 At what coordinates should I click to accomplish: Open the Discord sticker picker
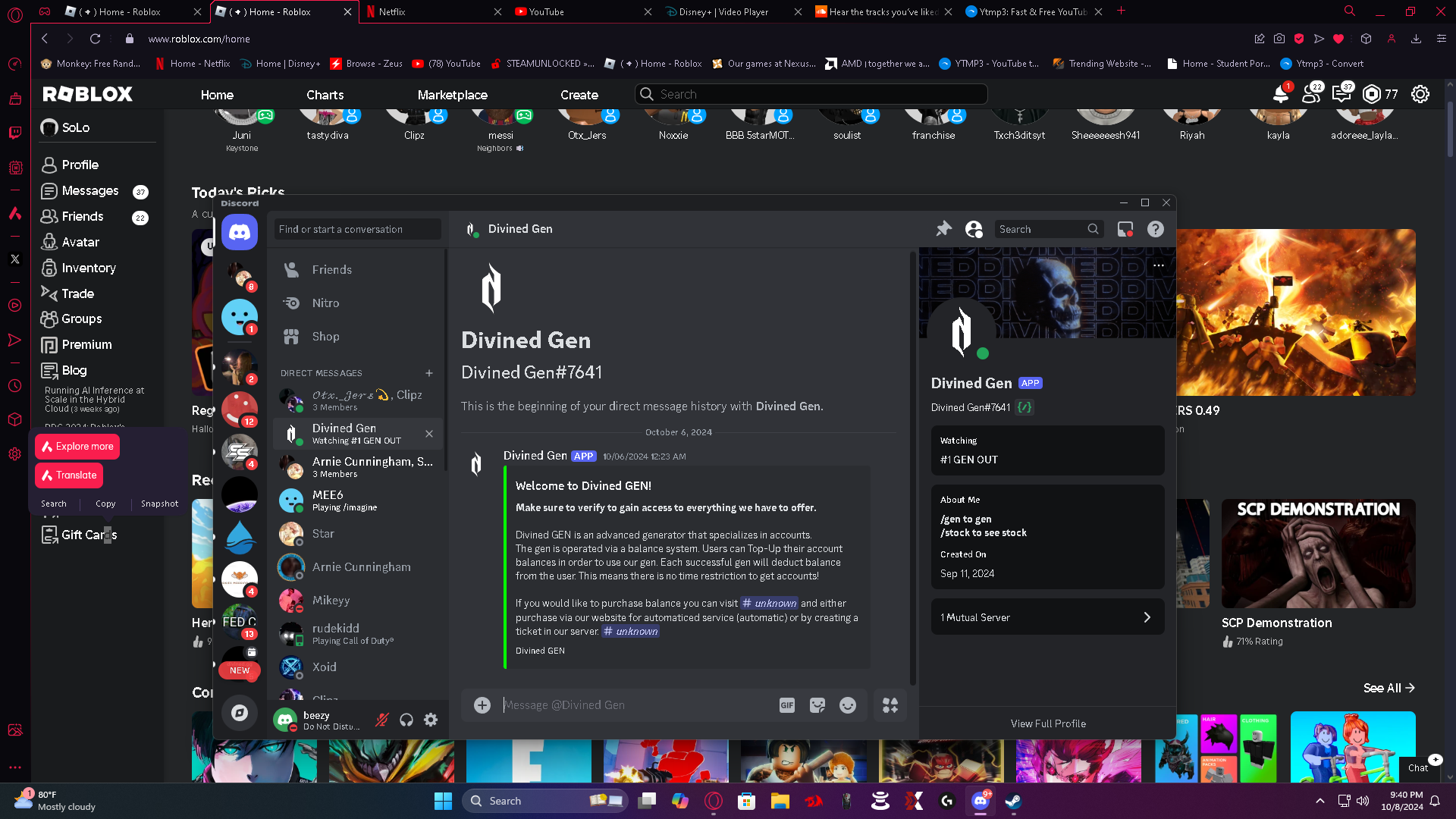pos(817,705)
